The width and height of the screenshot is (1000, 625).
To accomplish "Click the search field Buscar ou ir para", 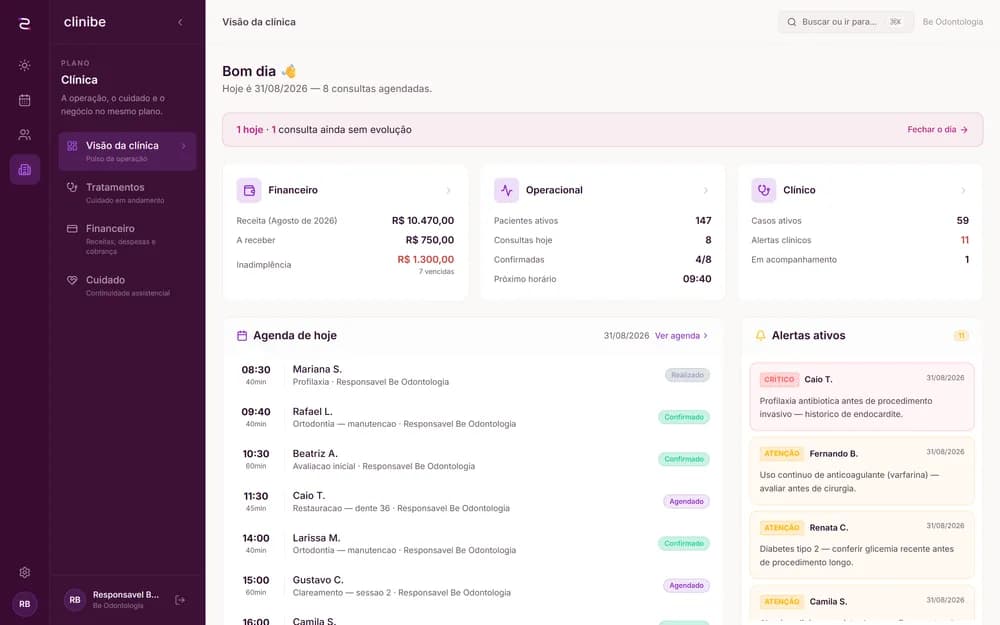I will click(846, 22).
